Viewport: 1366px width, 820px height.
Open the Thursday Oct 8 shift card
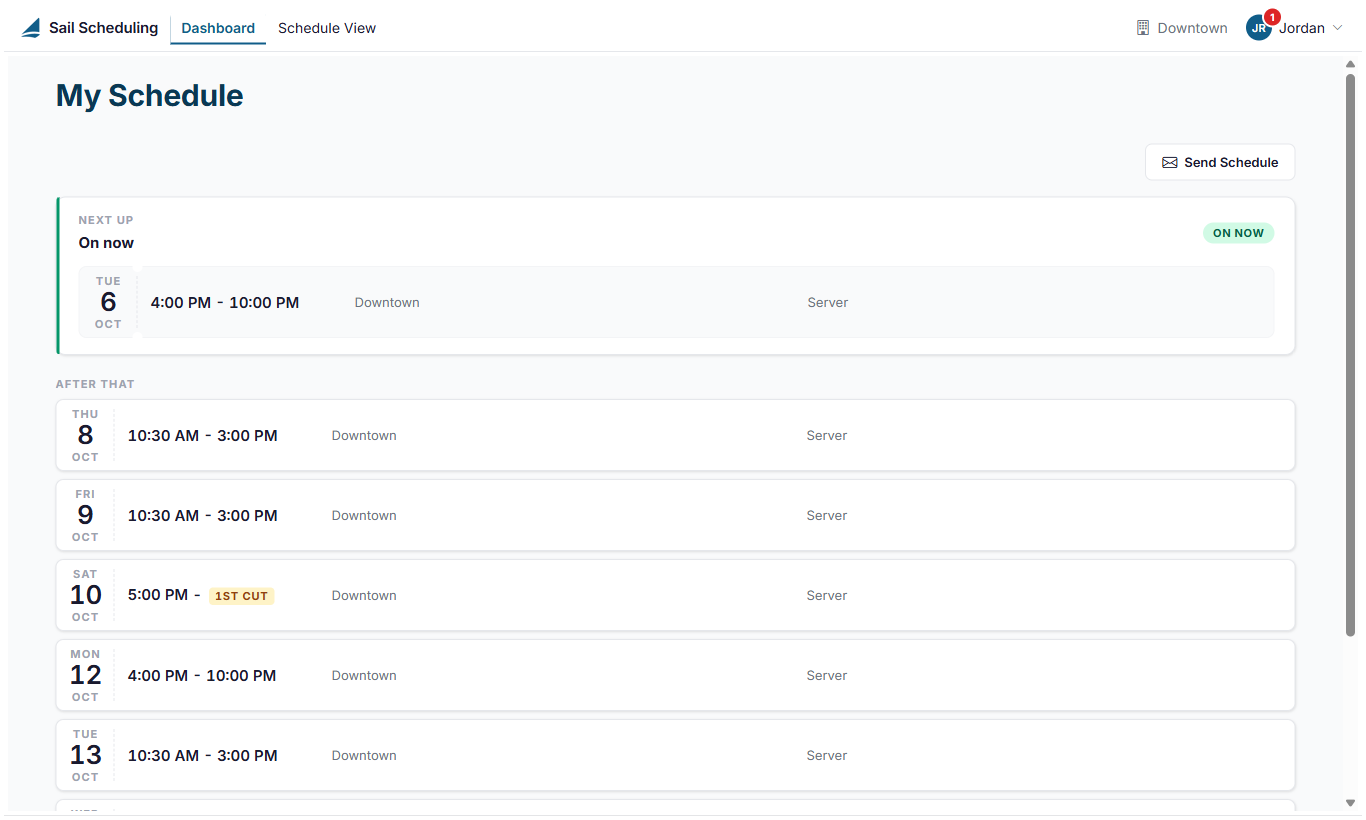(x=675, y=435)
